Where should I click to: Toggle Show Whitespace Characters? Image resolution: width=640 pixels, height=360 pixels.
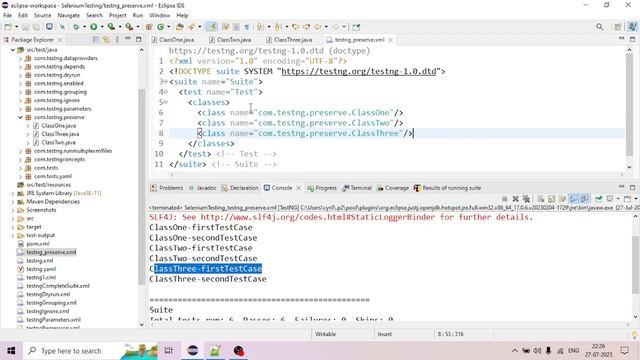point(247,27)
